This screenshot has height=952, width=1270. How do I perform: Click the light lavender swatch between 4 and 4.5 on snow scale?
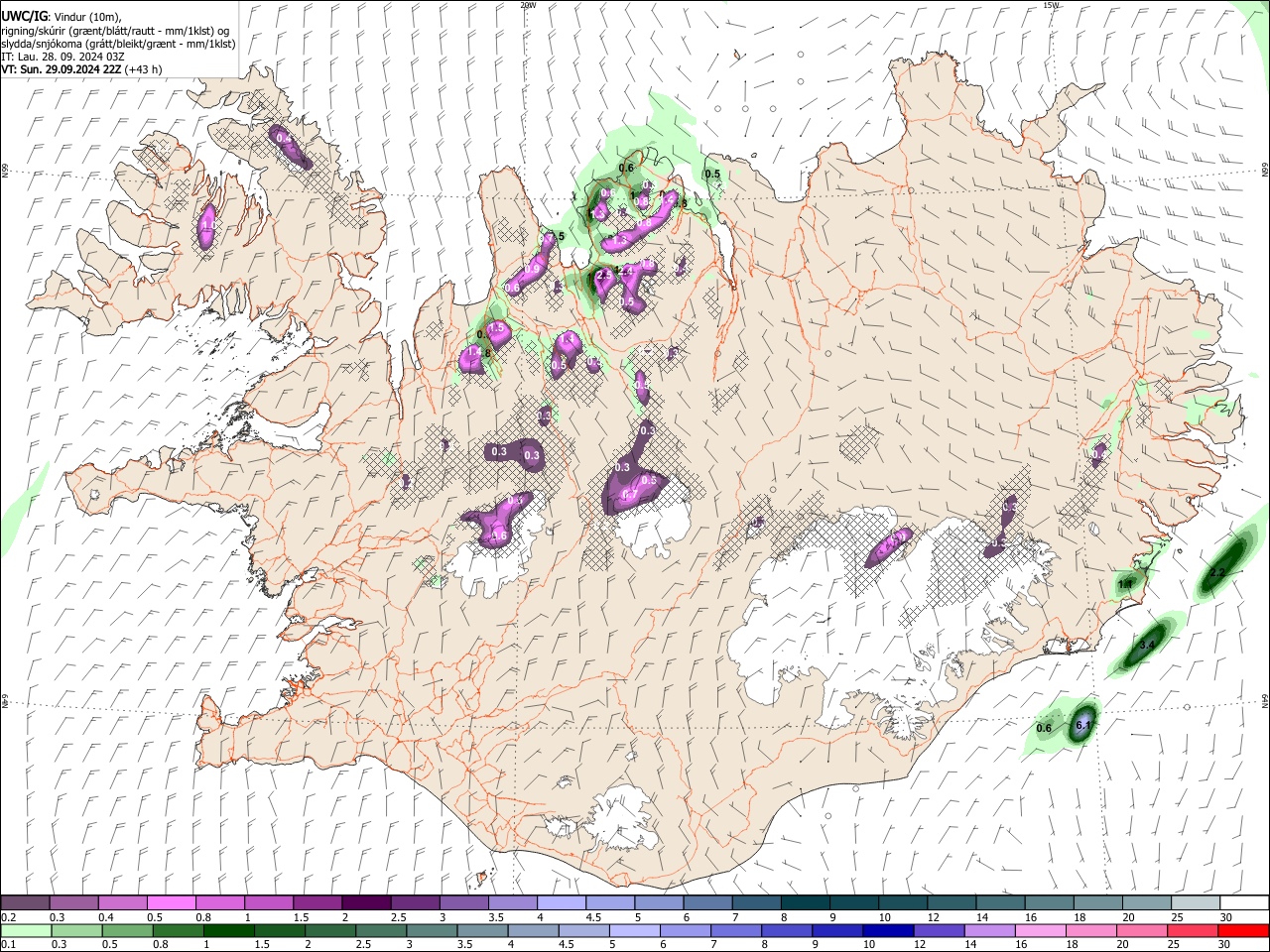[x=562, y=902]
